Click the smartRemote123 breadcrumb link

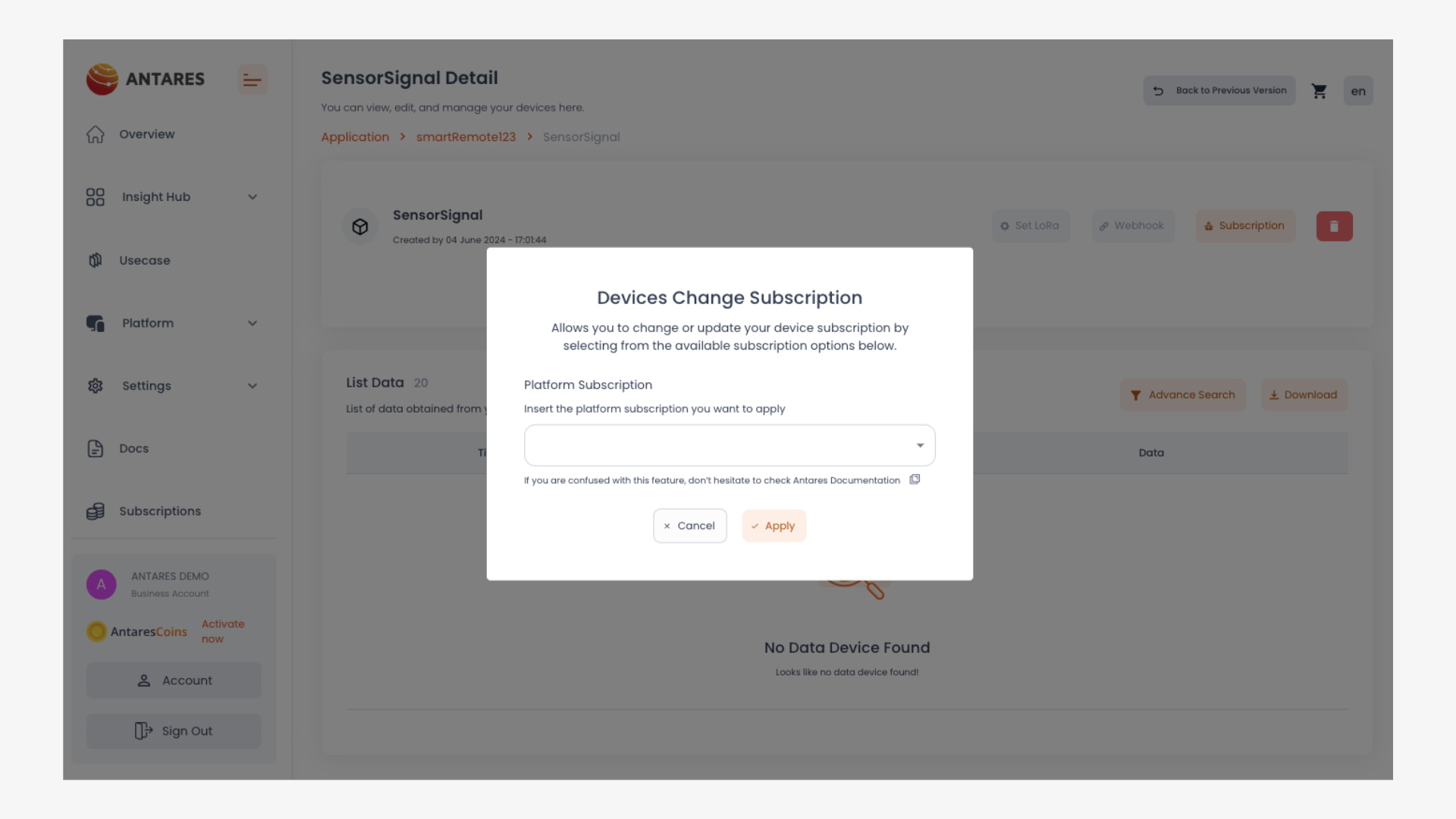tap(466, 137)
